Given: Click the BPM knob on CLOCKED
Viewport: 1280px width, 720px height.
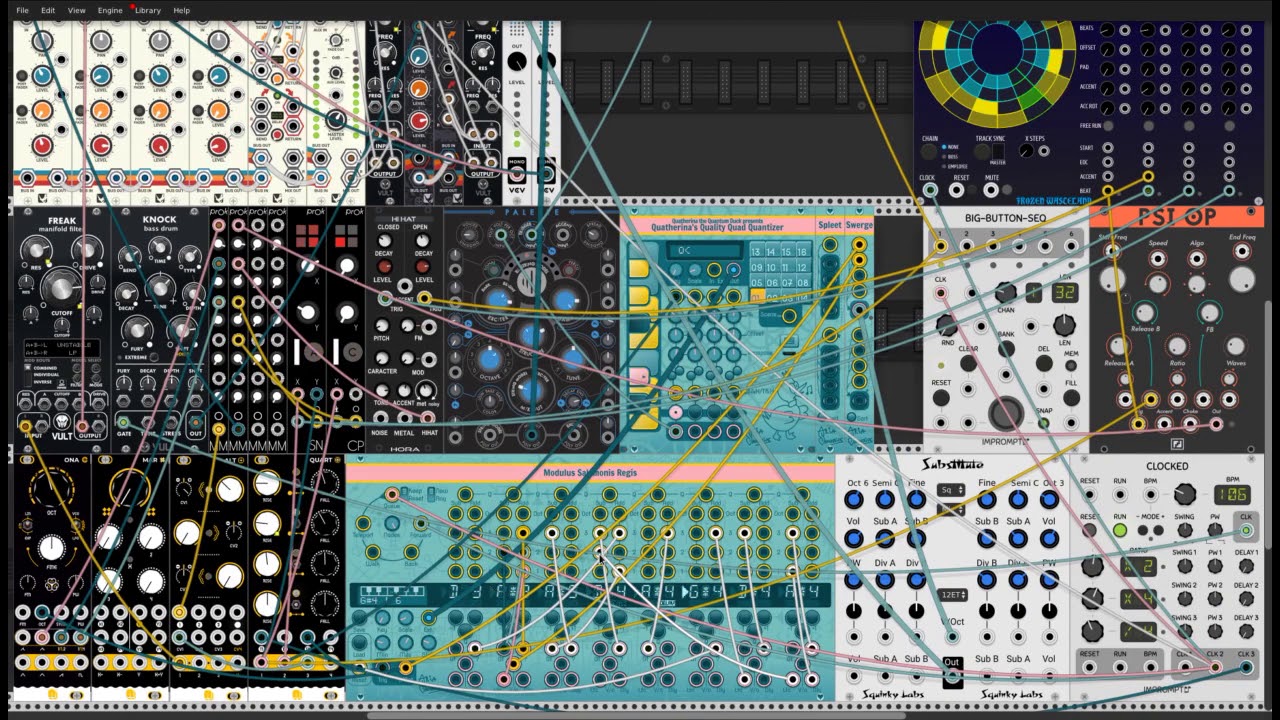Looking at the screenshot, I should tap(1185, 494).
